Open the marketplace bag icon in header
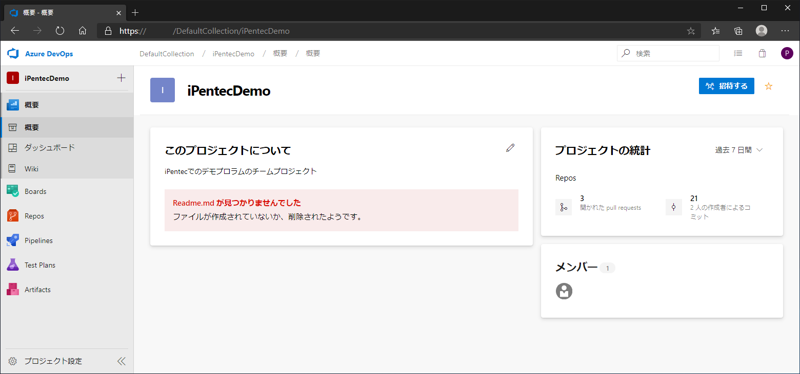The width and height of the screenshot is (800, 374). pos(762,53)
